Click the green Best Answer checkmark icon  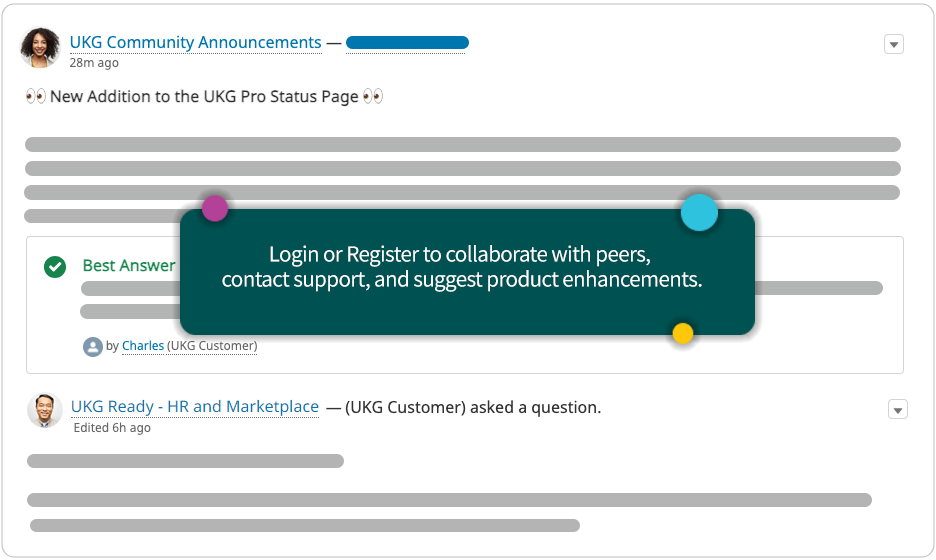click(55, 266)
